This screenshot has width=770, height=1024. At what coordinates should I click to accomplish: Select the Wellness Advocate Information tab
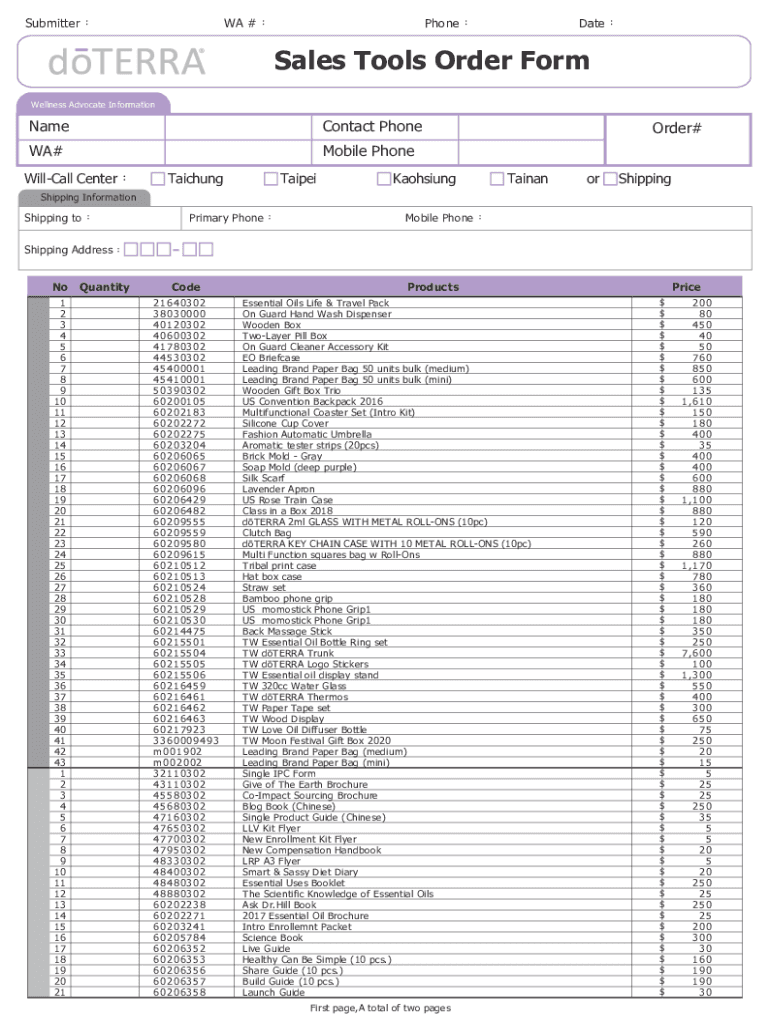pos(93,104)
